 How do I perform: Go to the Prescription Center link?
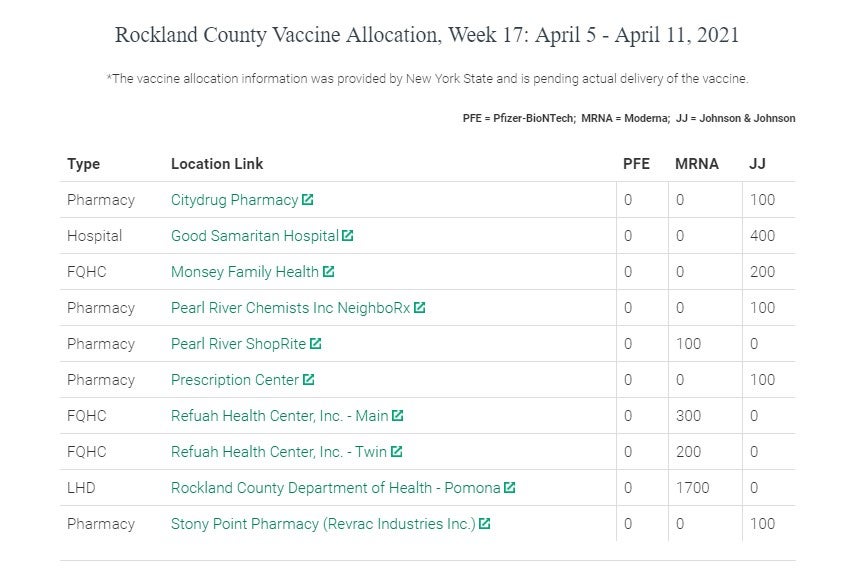coord(235,380)
